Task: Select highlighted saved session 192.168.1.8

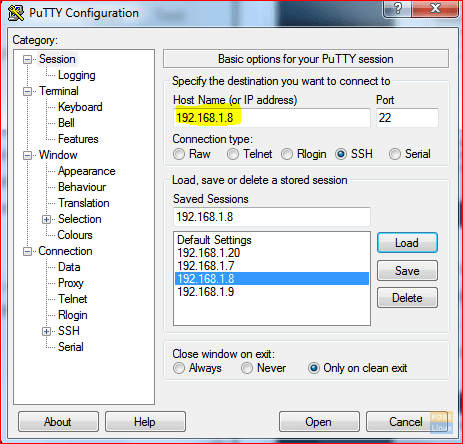Action: 272,279
